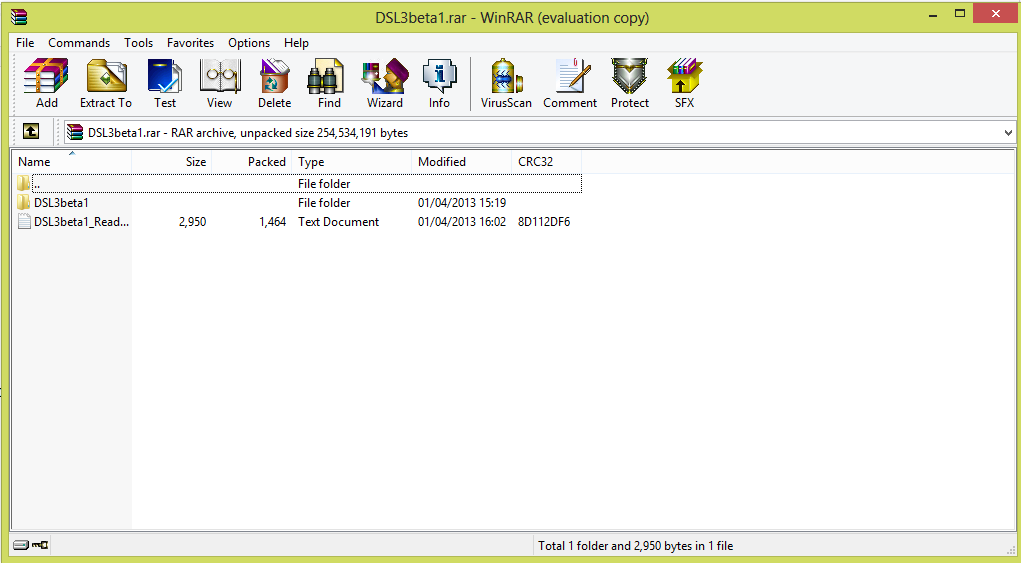Maximize the WinRAR window
Image resolution: width=1021 pixels, height=563 pixels.
959,14
